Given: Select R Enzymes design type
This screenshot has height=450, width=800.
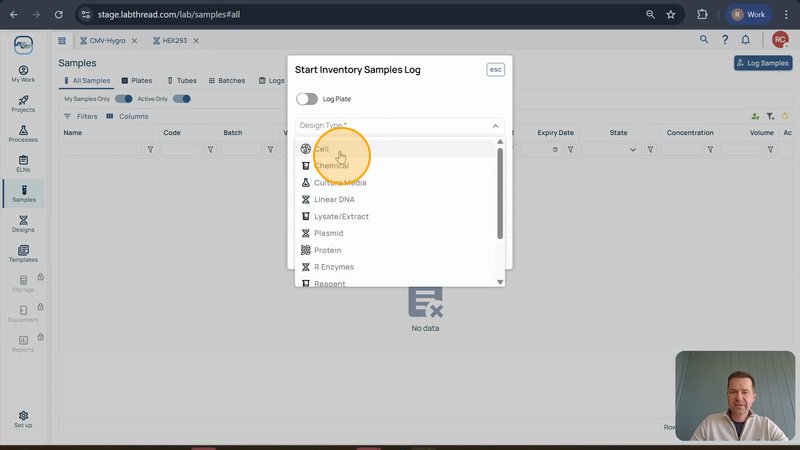Looking at the screenshot, I should (x=395, y=266).
